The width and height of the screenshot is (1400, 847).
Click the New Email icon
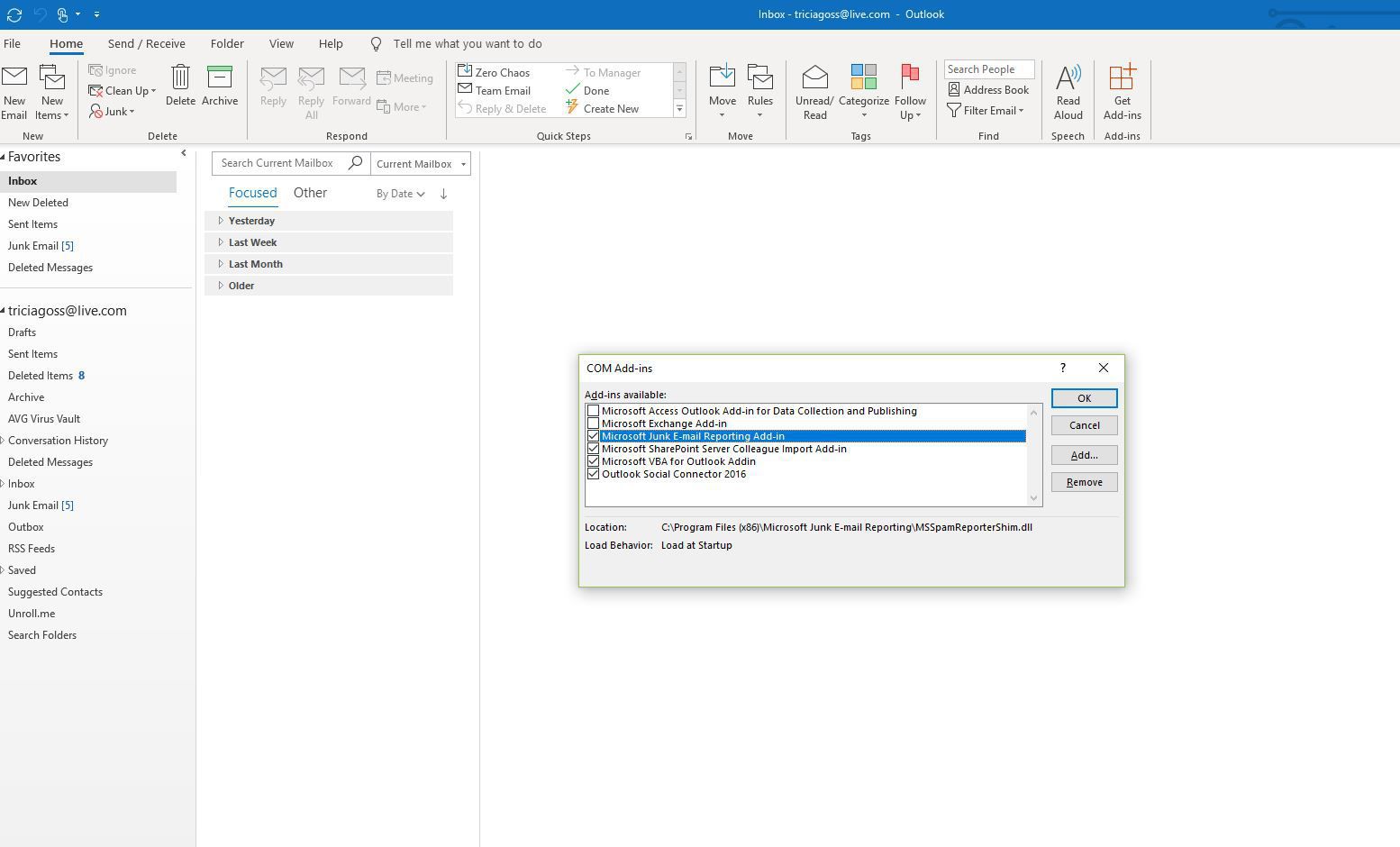coord(14,77)
